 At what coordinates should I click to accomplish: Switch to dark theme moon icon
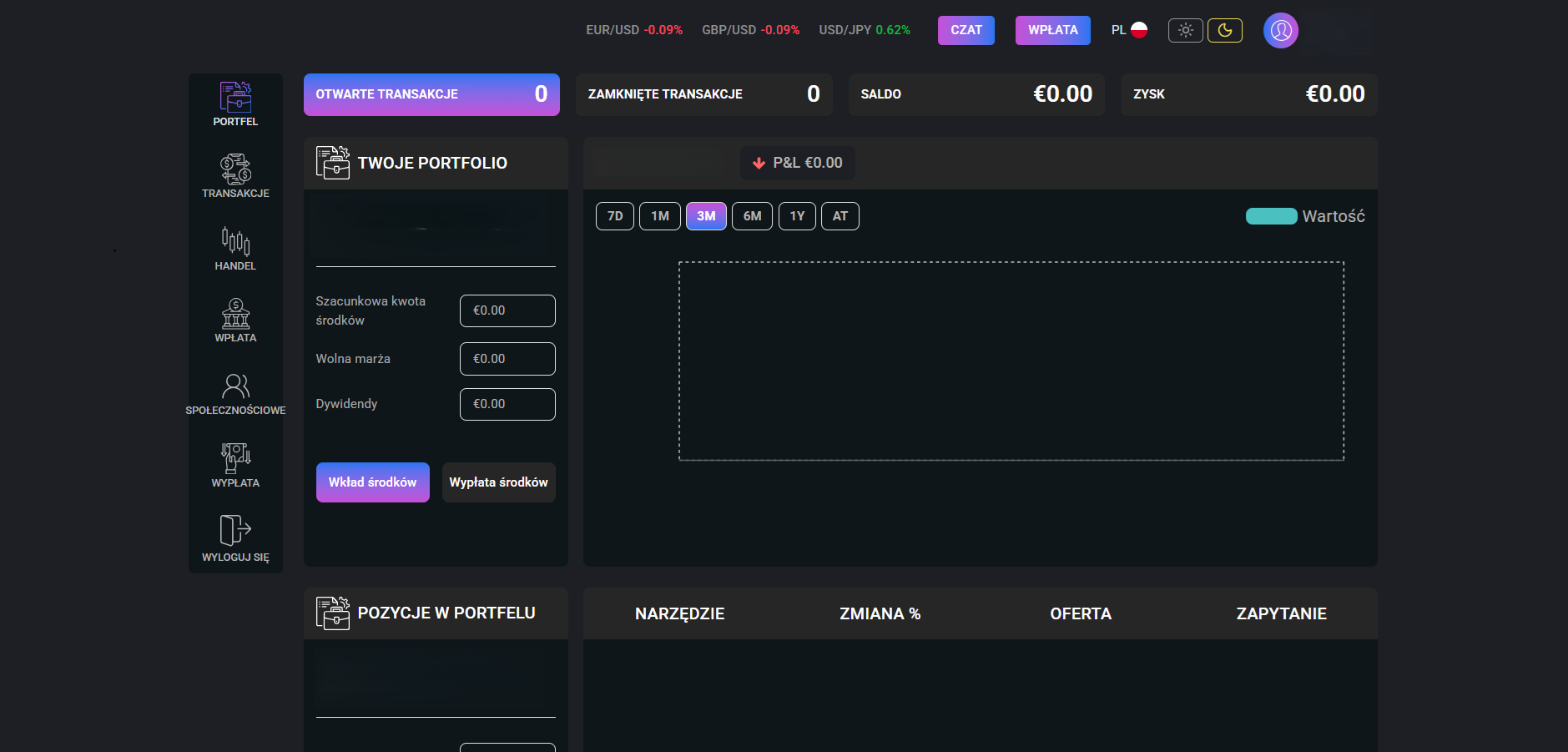1225,31
